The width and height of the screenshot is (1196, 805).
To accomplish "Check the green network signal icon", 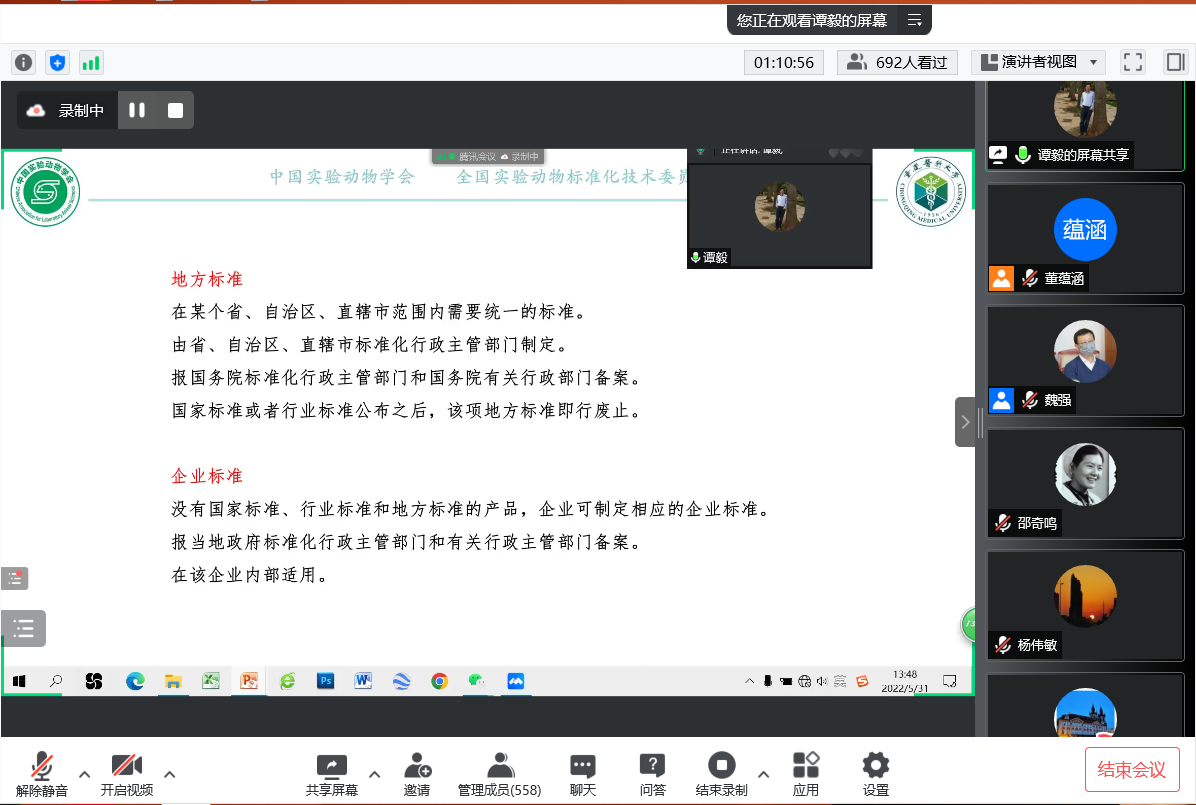I will point(91,63).
